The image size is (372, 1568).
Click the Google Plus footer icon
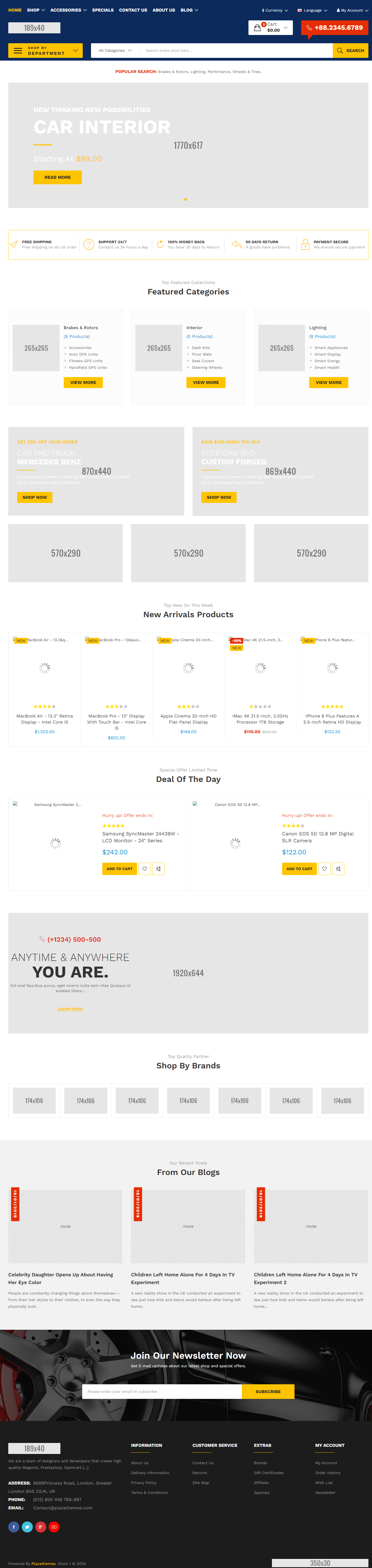tap(40, 1526)
